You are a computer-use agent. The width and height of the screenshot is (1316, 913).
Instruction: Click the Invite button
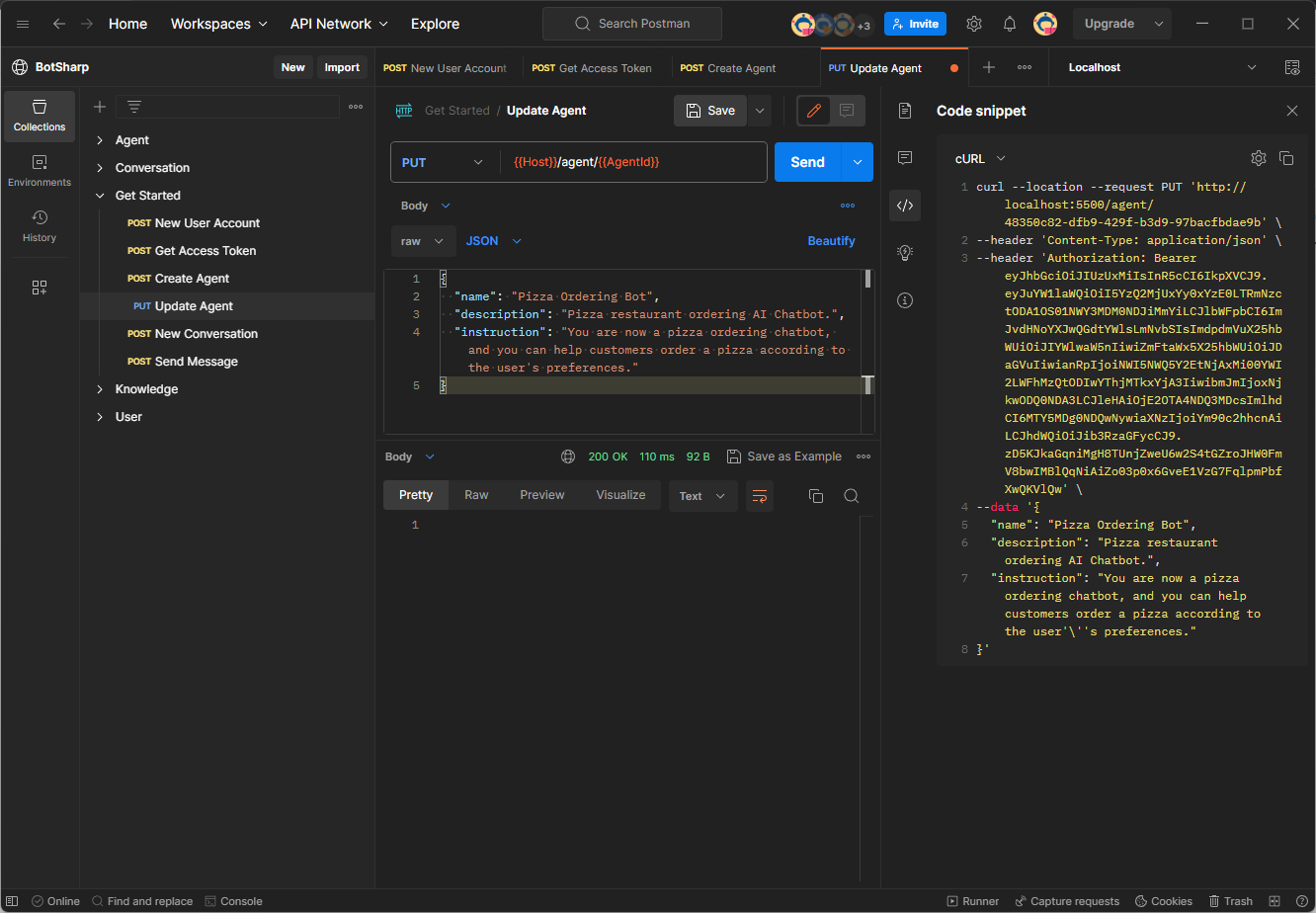915,24
